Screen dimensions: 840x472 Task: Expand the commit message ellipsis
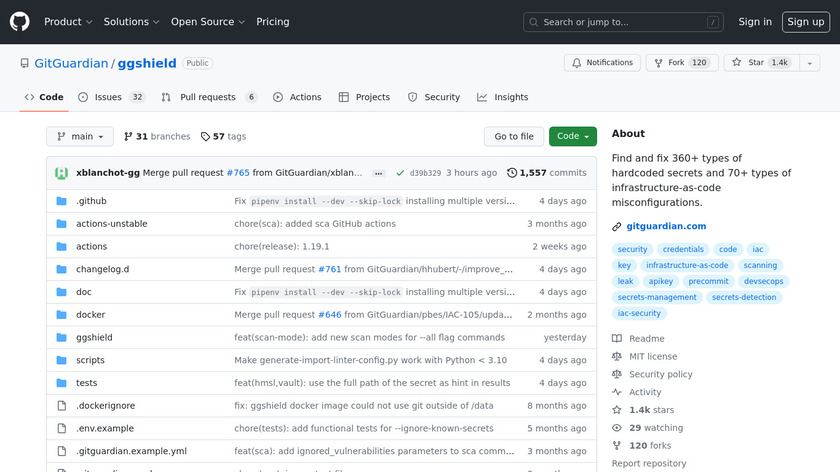(379, 173)
